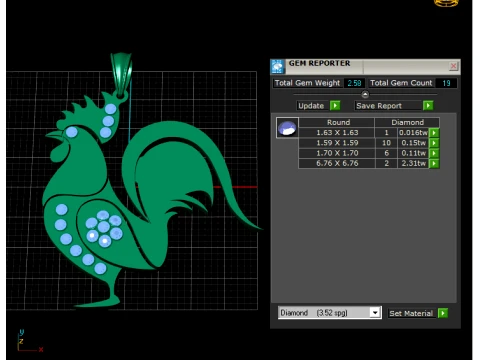
Task: Click the Total Gem Count value 19
Action: (x=446, y=83)
